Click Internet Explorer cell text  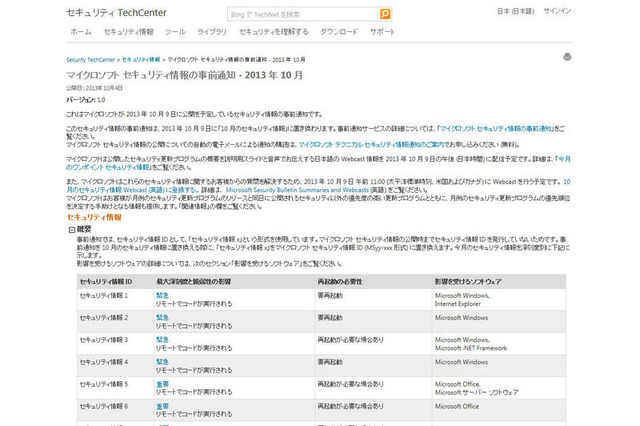click(458, 304)
